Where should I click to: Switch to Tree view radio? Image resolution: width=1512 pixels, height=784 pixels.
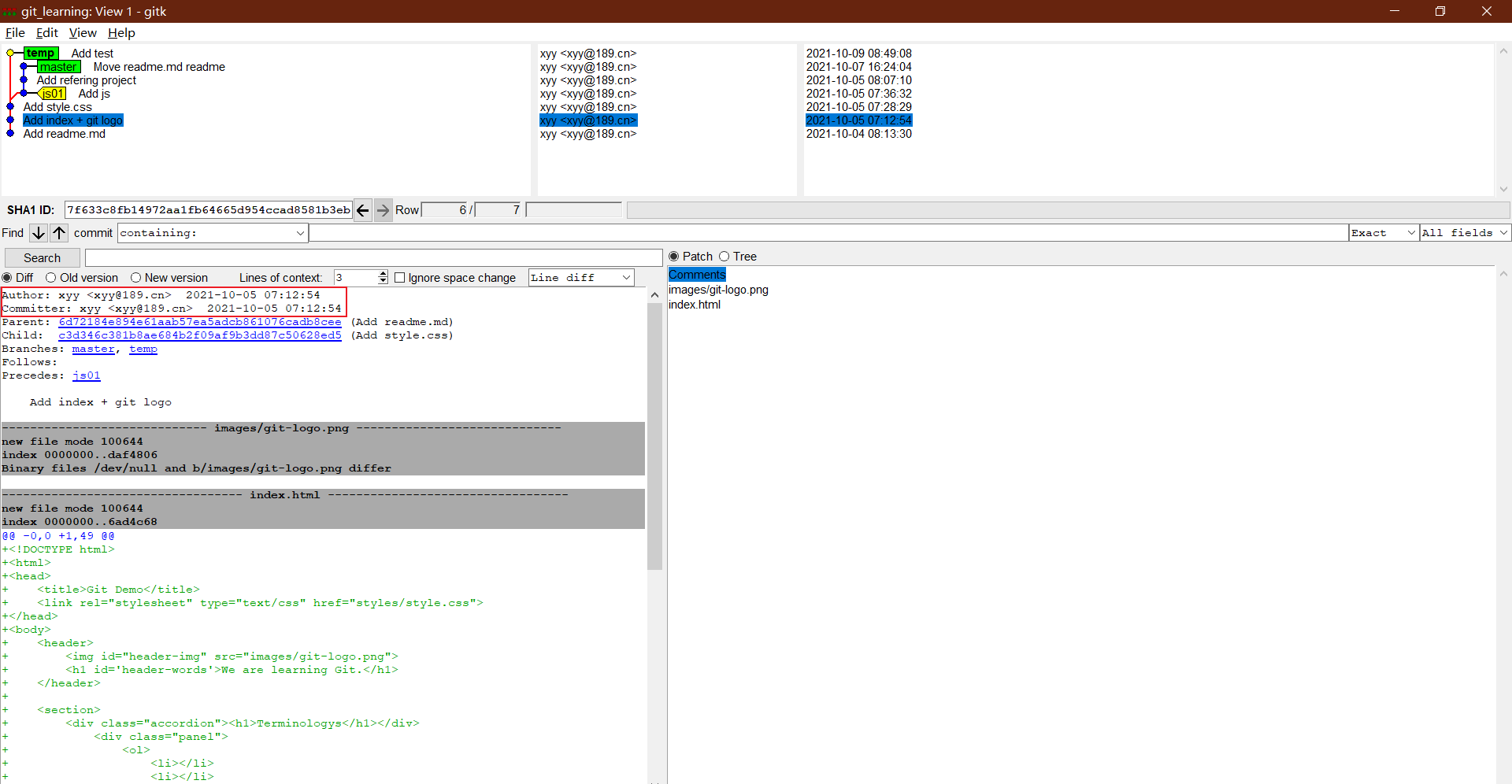724,257
